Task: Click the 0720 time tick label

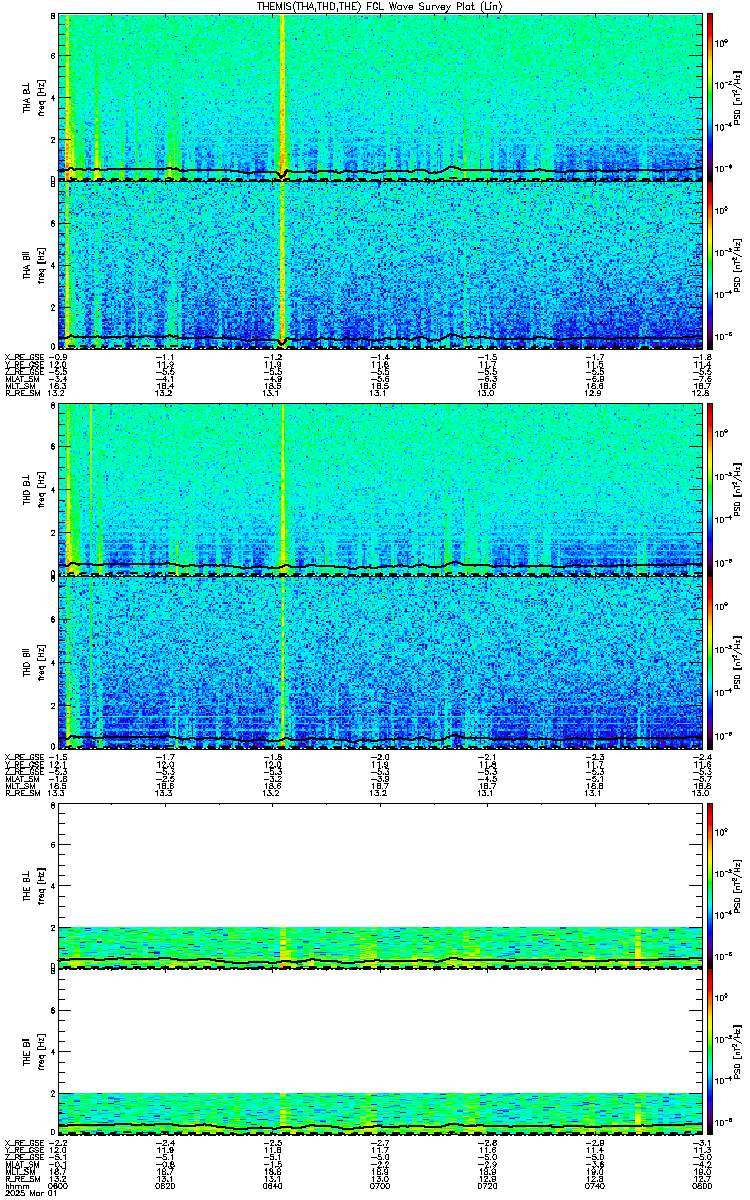Action: (x=487, y=1186)
